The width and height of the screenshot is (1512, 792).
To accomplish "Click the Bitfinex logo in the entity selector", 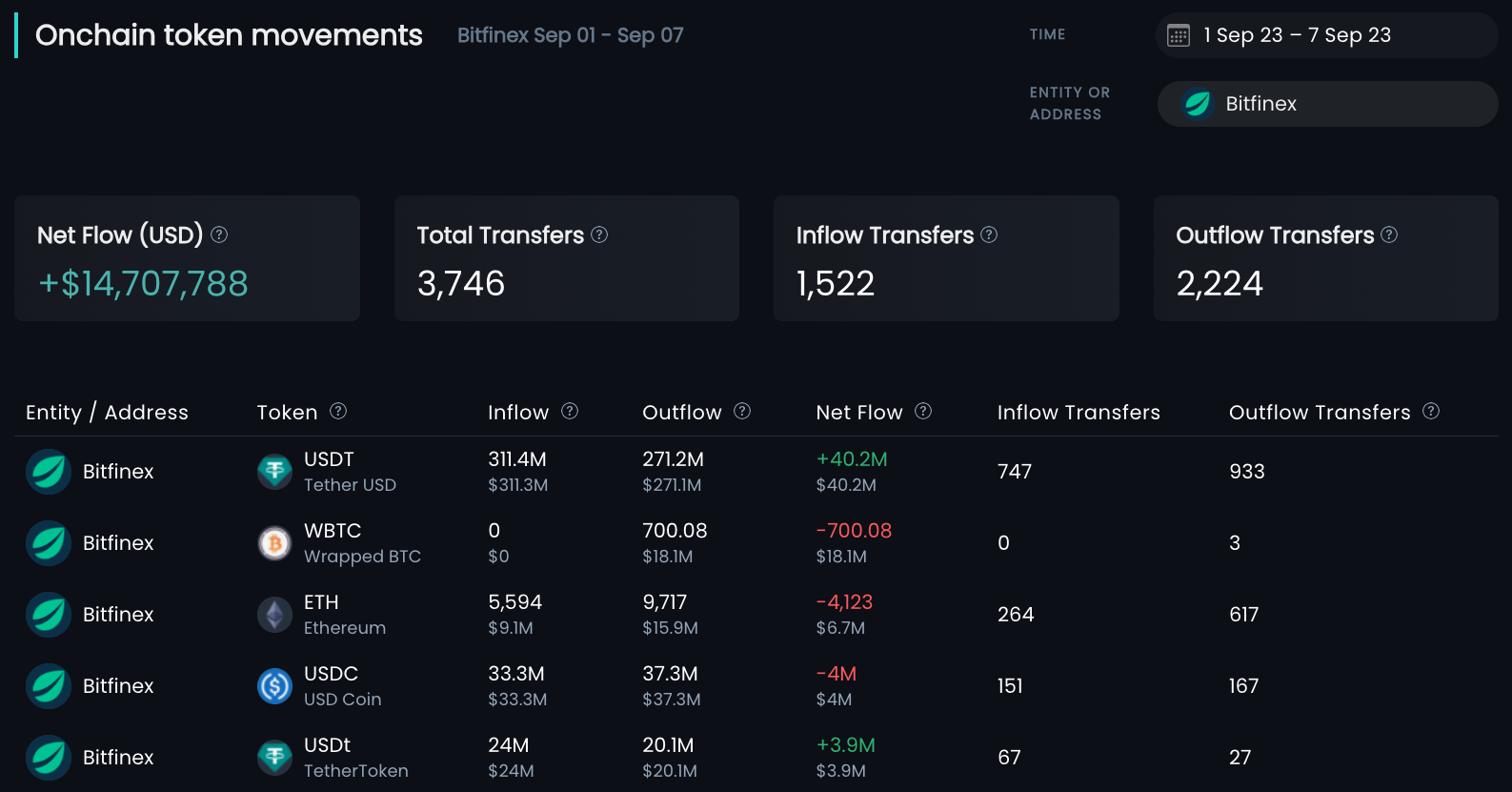I will click(1198, 104).
